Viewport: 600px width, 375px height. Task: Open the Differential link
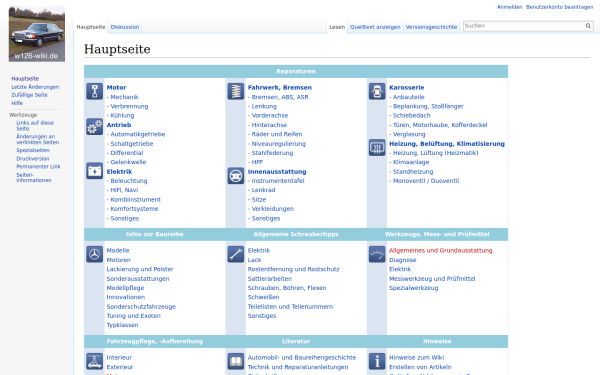point(127,153)
